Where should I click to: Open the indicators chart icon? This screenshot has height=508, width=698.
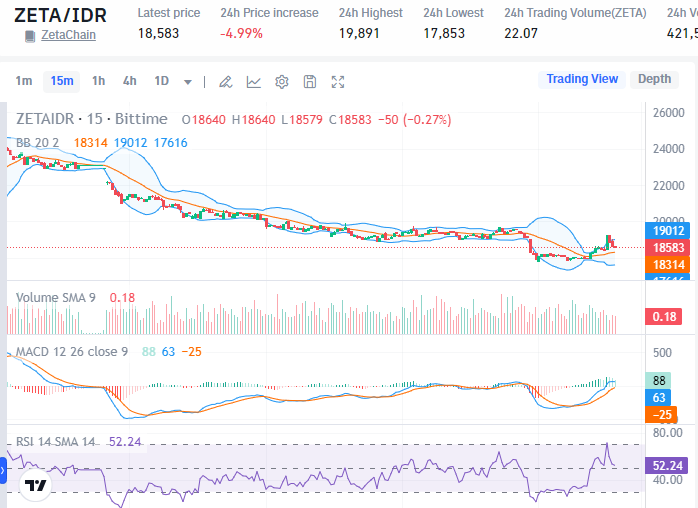point(254,82)
